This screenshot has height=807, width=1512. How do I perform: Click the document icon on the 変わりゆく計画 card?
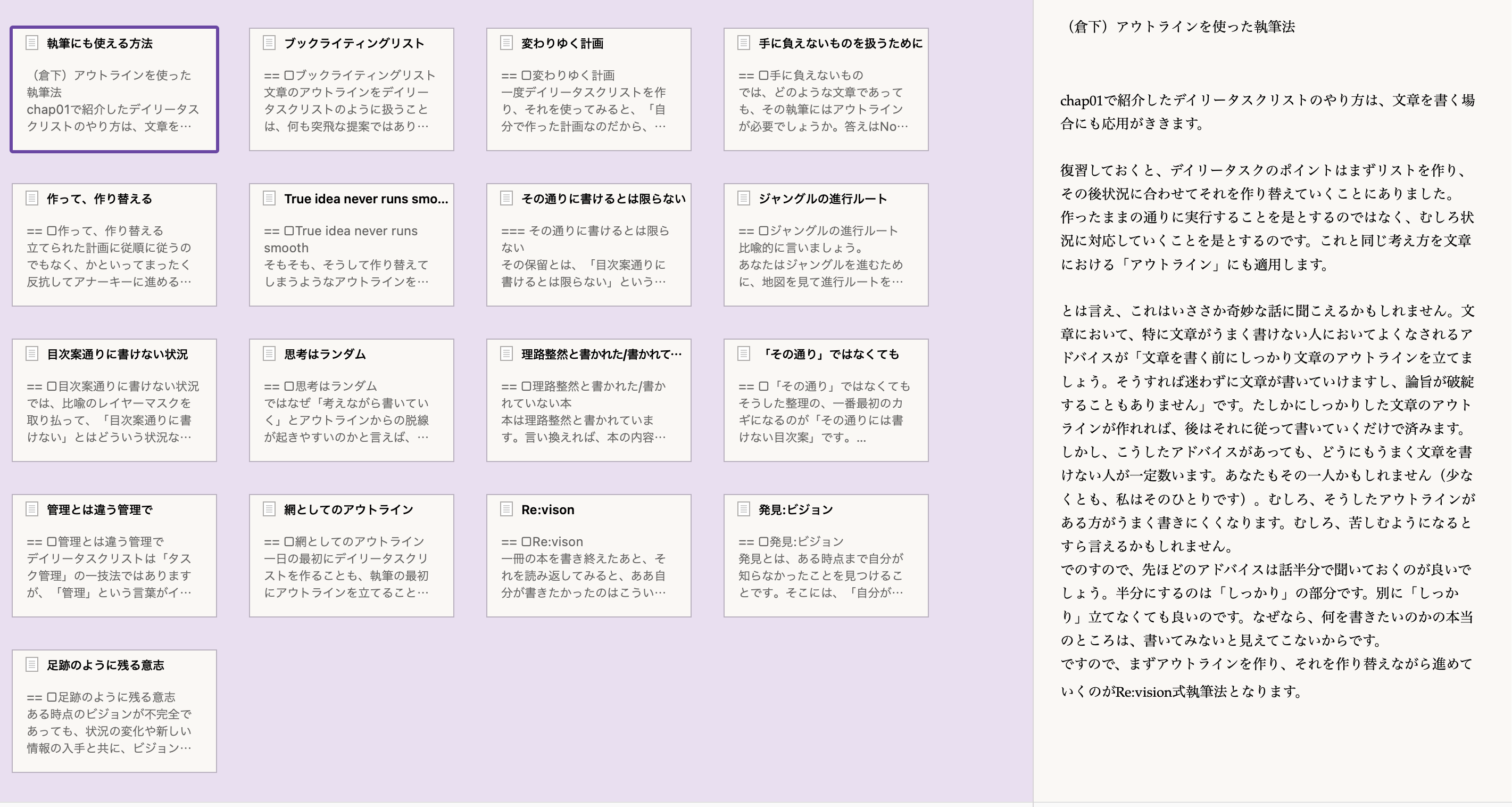click(x=506, y=44)
